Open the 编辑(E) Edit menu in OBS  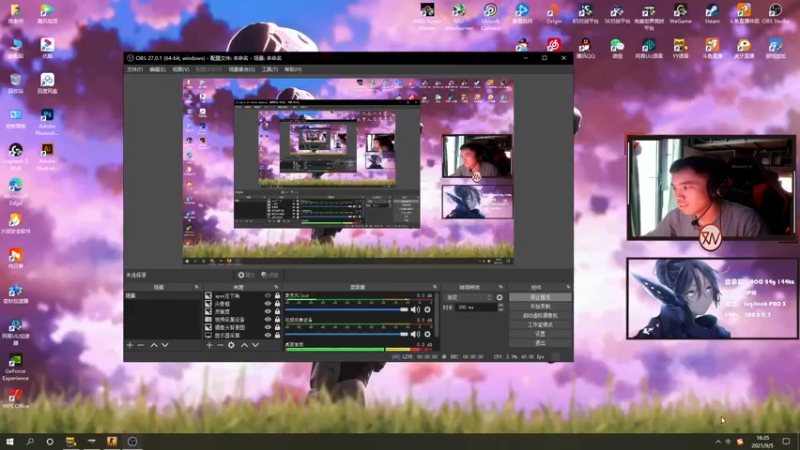point(157,69)
